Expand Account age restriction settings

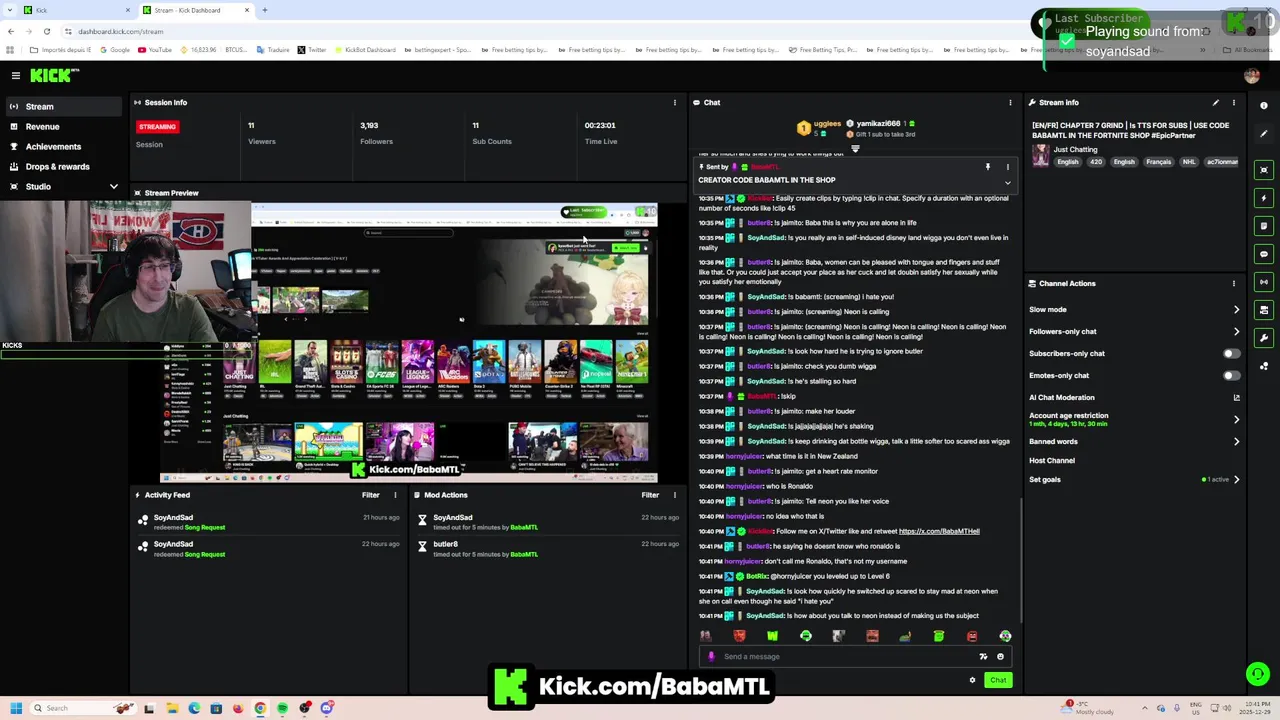(1236, 419)
